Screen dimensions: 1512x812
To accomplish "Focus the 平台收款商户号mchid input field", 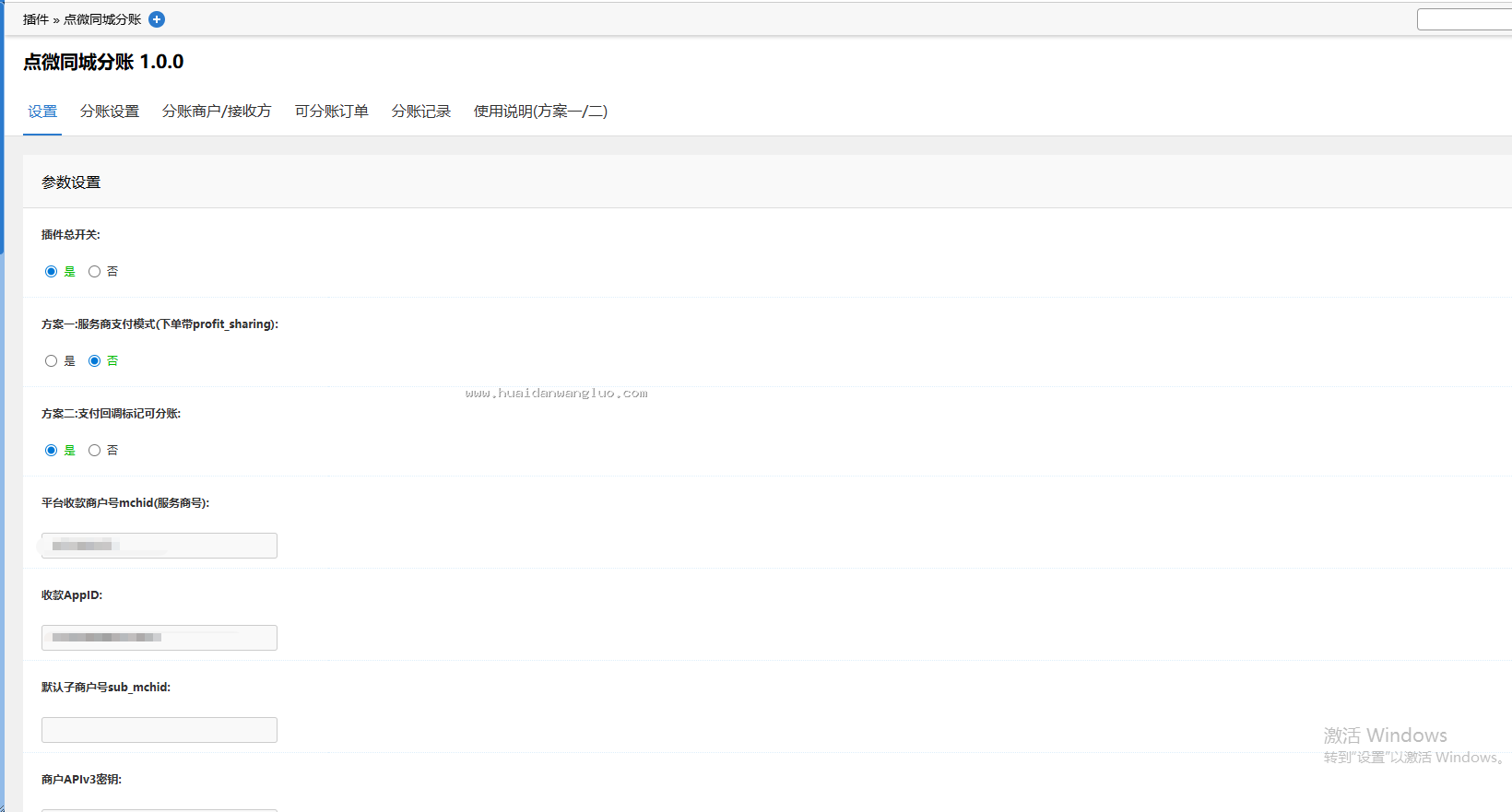I will coord(159,546).
